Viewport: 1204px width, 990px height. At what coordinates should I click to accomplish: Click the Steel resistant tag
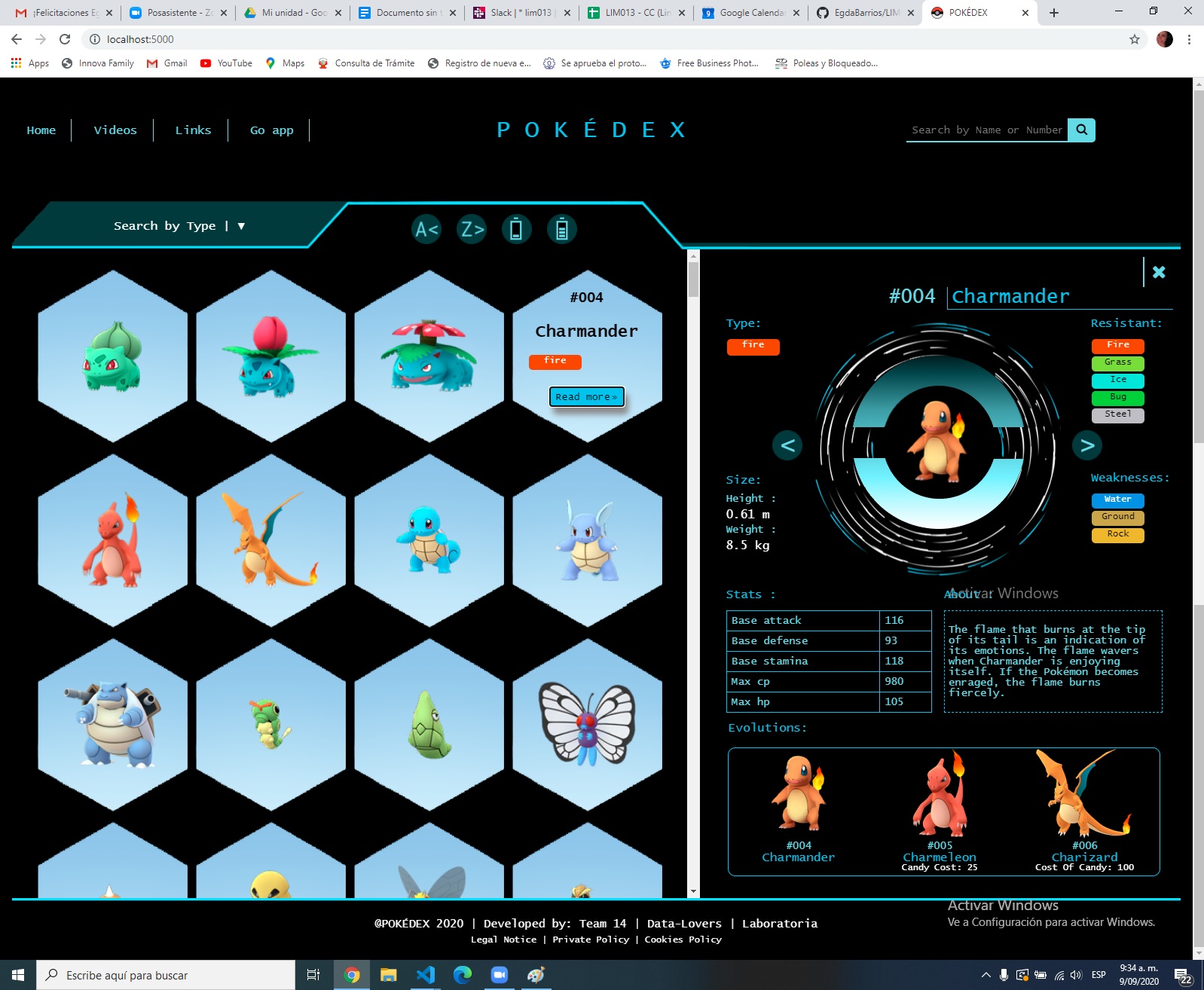point(1117,414)
